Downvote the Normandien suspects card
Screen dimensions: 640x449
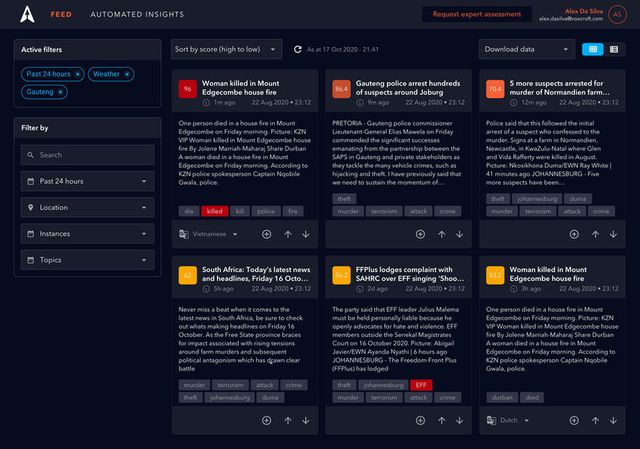tap(613, 234)
